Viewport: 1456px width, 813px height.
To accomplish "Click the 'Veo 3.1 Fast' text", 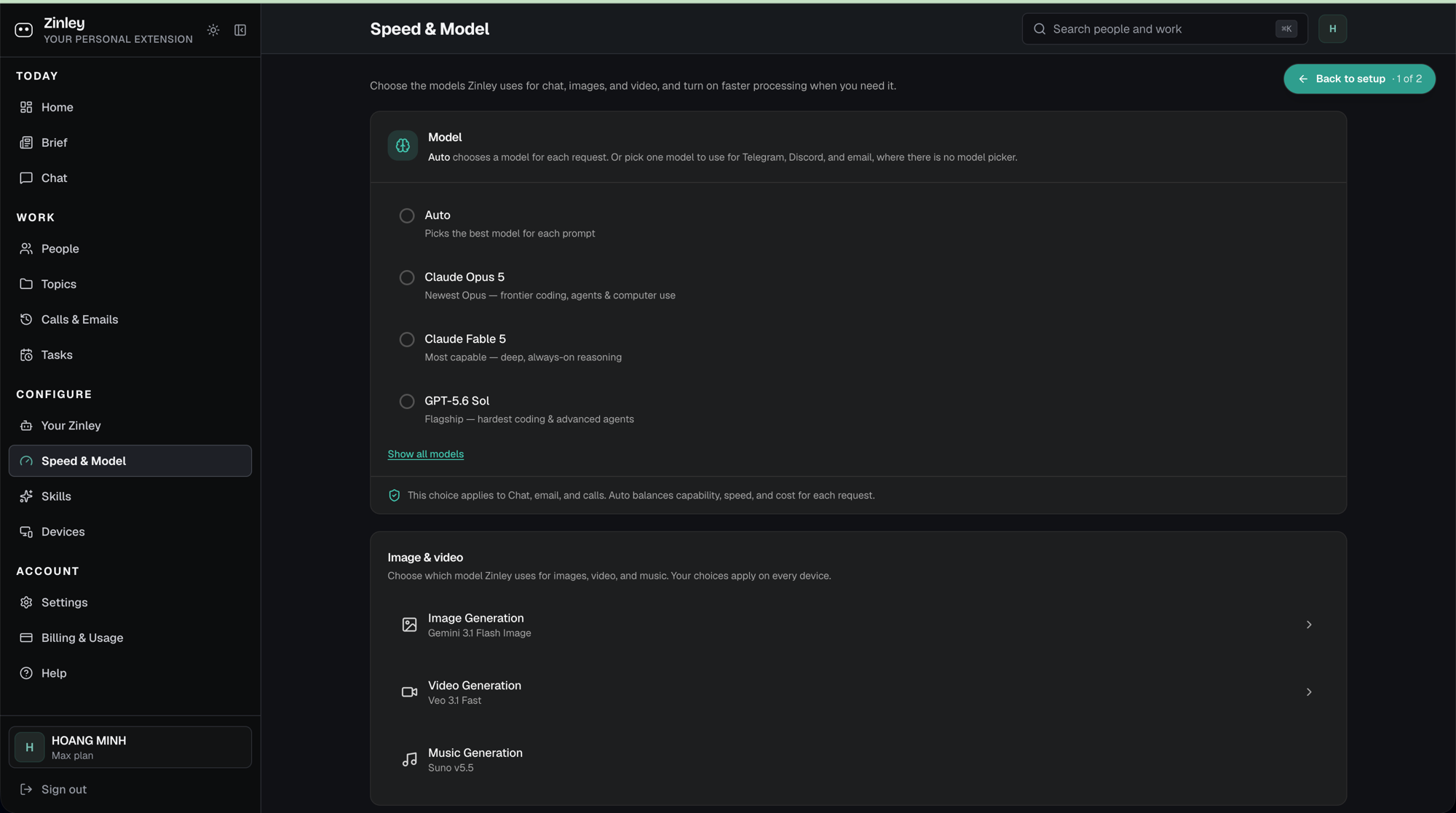I will 455,701.
